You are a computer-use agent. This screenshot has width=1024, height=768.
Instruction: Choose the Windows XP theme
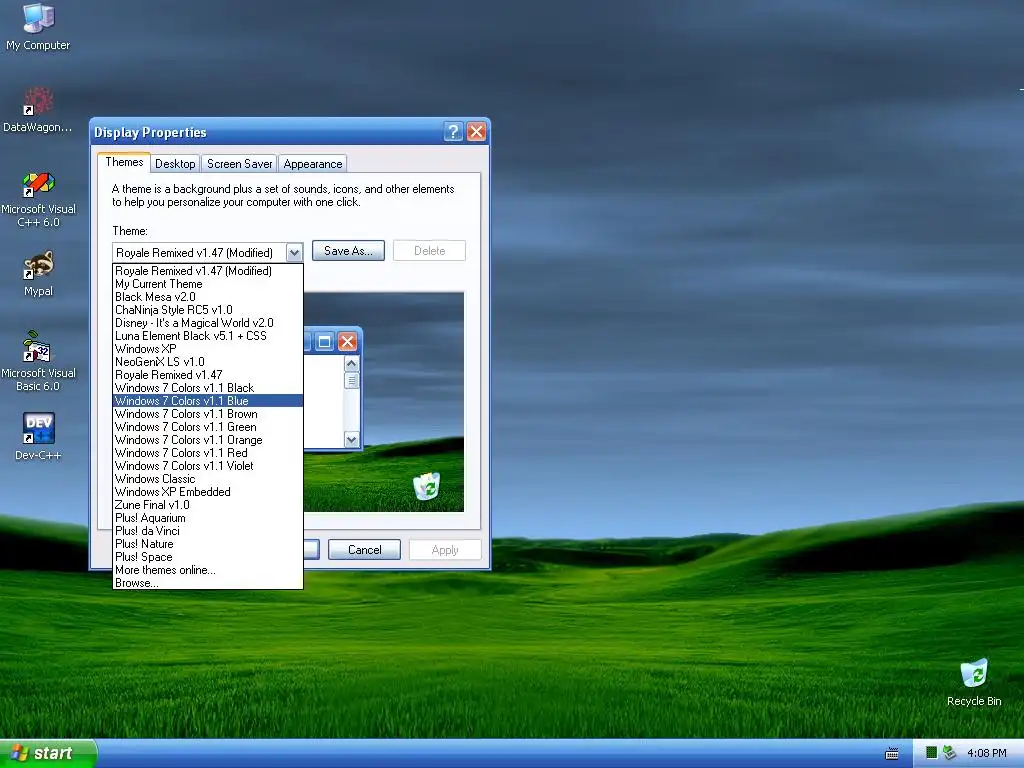[208, 349]
